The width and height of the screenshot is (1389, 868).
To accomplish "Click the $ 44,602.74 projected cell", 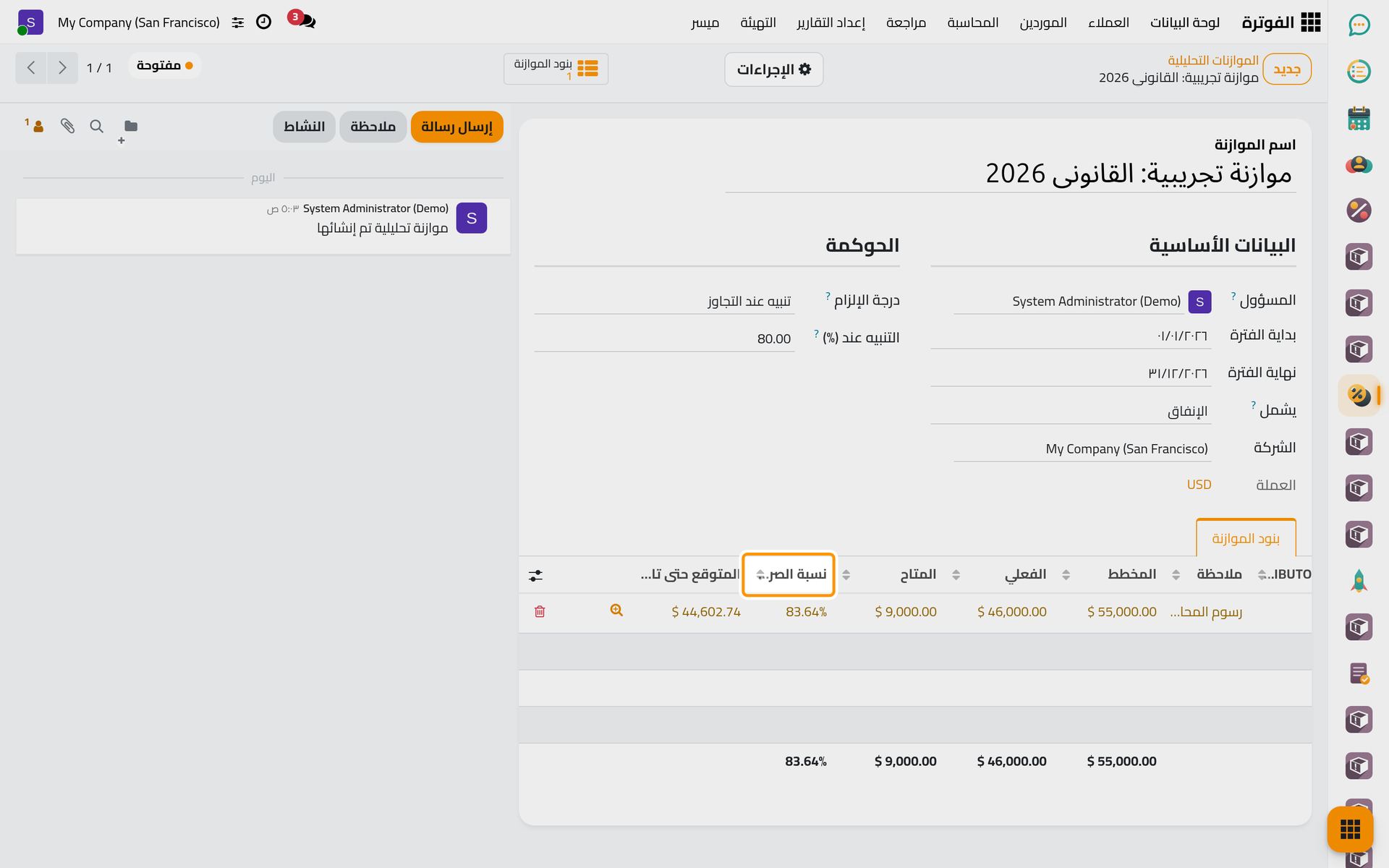I will tap(706, 612).
